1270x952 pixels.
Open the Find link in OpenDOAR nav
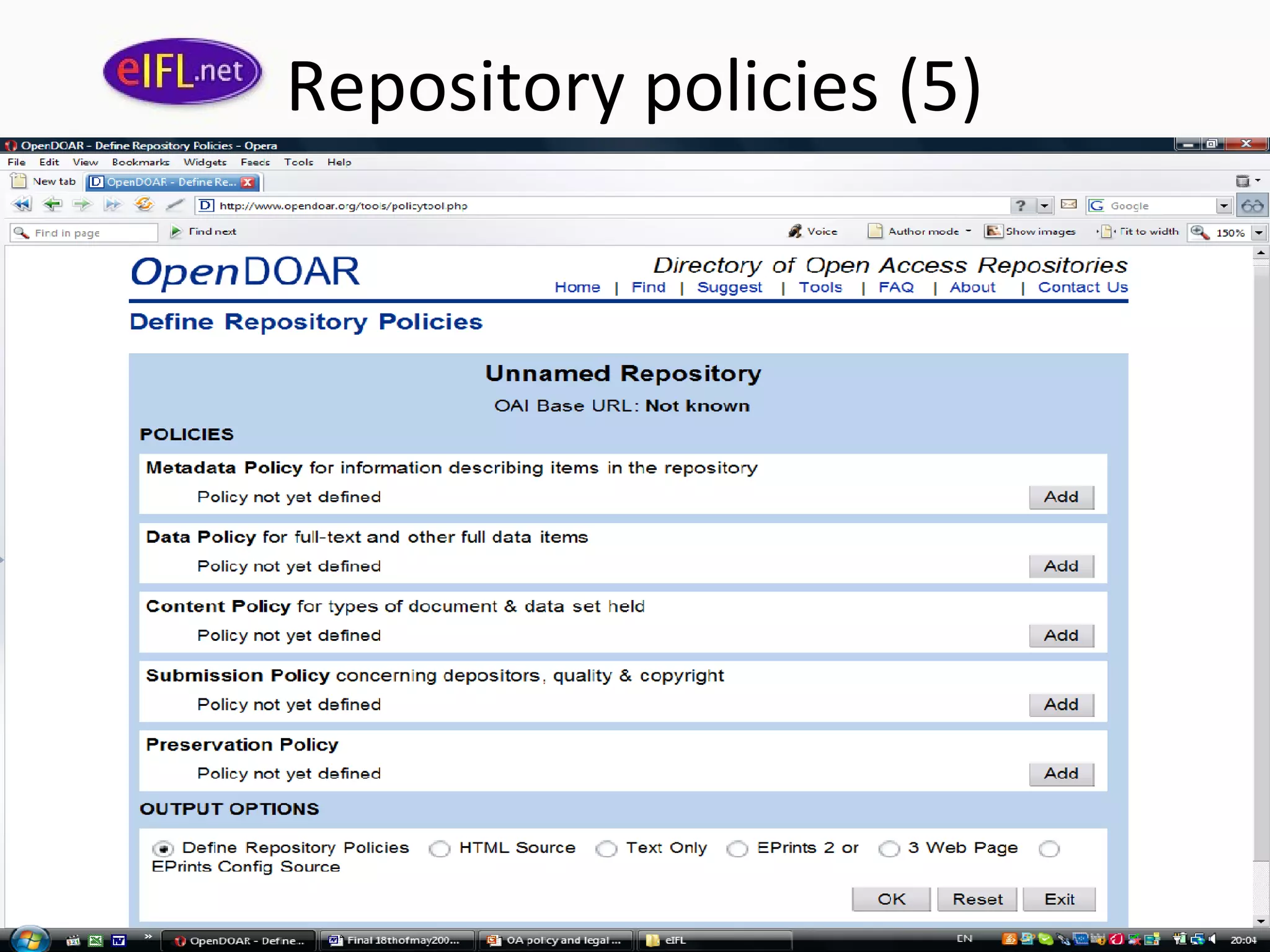tap(649, 288)
